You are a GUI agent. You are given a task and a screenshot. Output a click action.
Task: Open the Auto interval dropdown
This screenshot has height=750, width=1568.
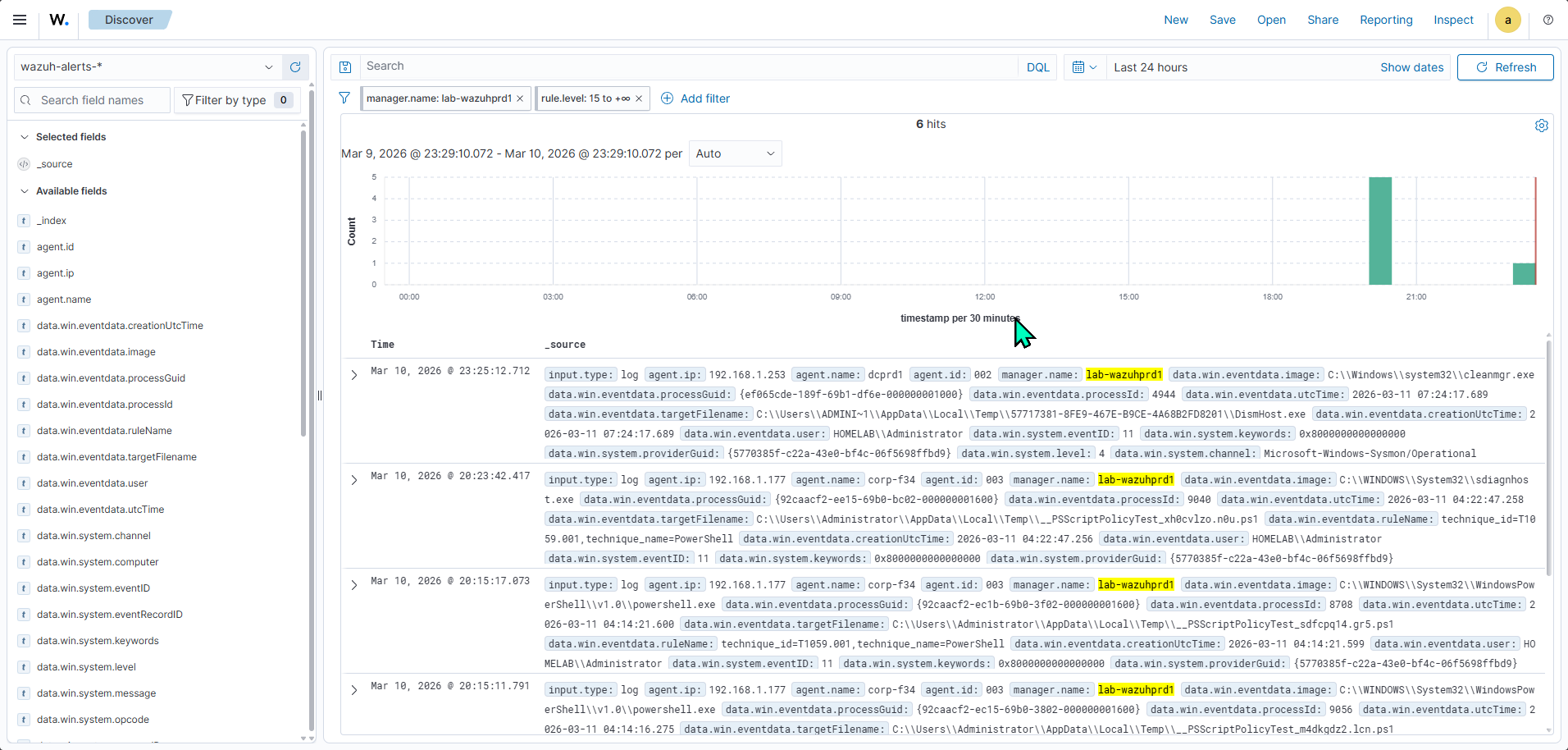tap(735, 153)
